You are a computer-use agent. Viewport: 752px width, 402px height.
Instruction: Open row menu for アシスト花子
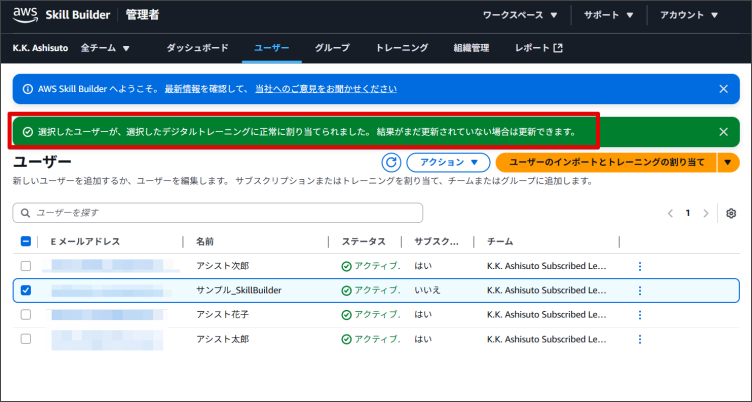click(640, 315)
